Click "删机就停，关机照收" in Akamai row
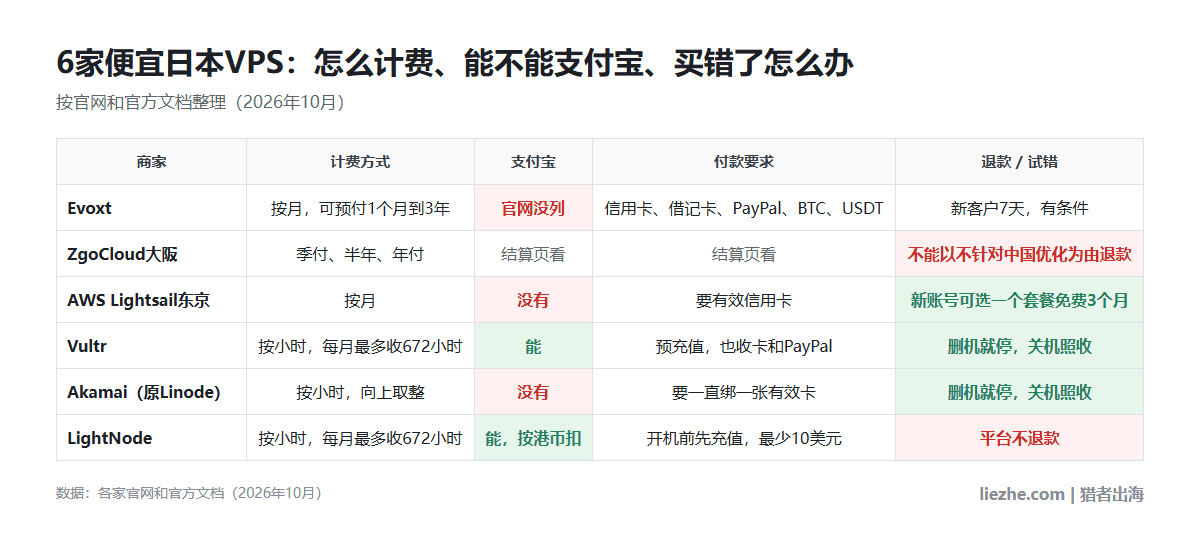This screenshot has width=1200, height=548. point(1019,392)
